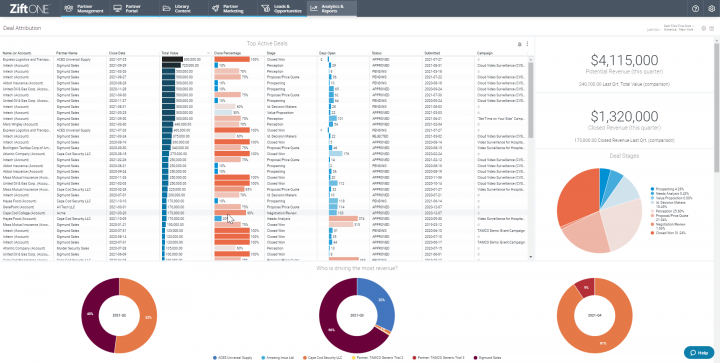This screenshot has height=363, width=720.
Task: Go to the Library Content tab
Action: 183,8
